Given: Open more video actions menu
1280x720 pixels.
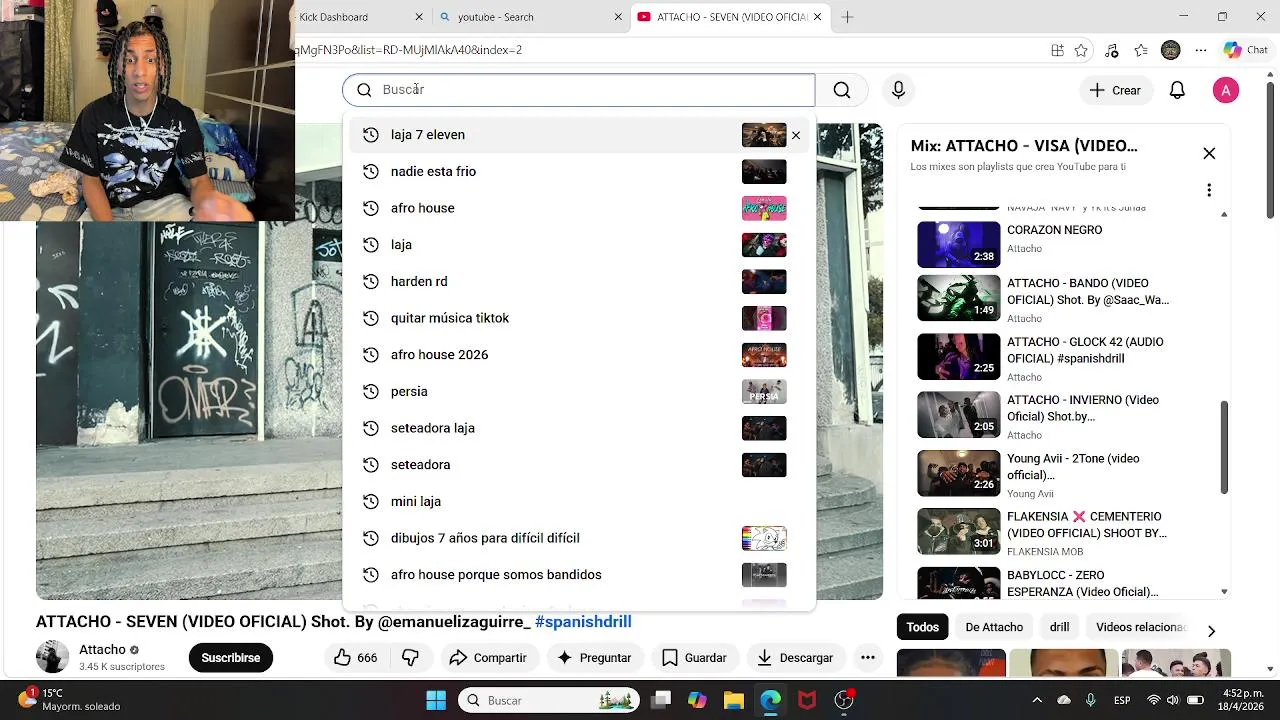Looking at the screenshot, I should [868, 657].
